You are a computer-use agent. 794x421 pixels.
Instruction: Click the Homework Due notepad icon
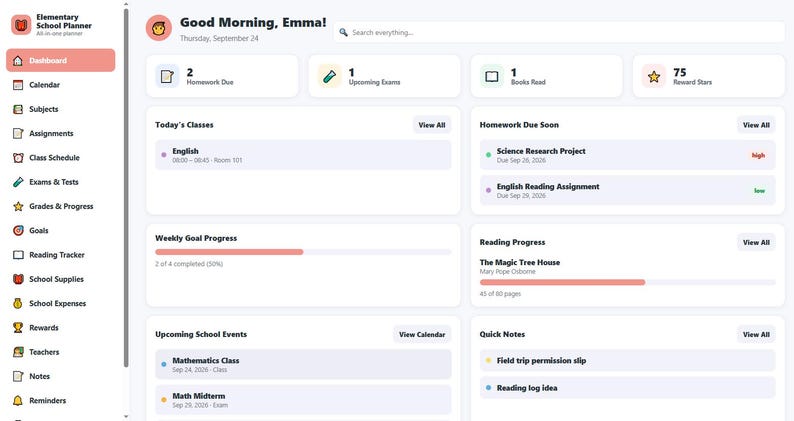(x=167, y=76)
